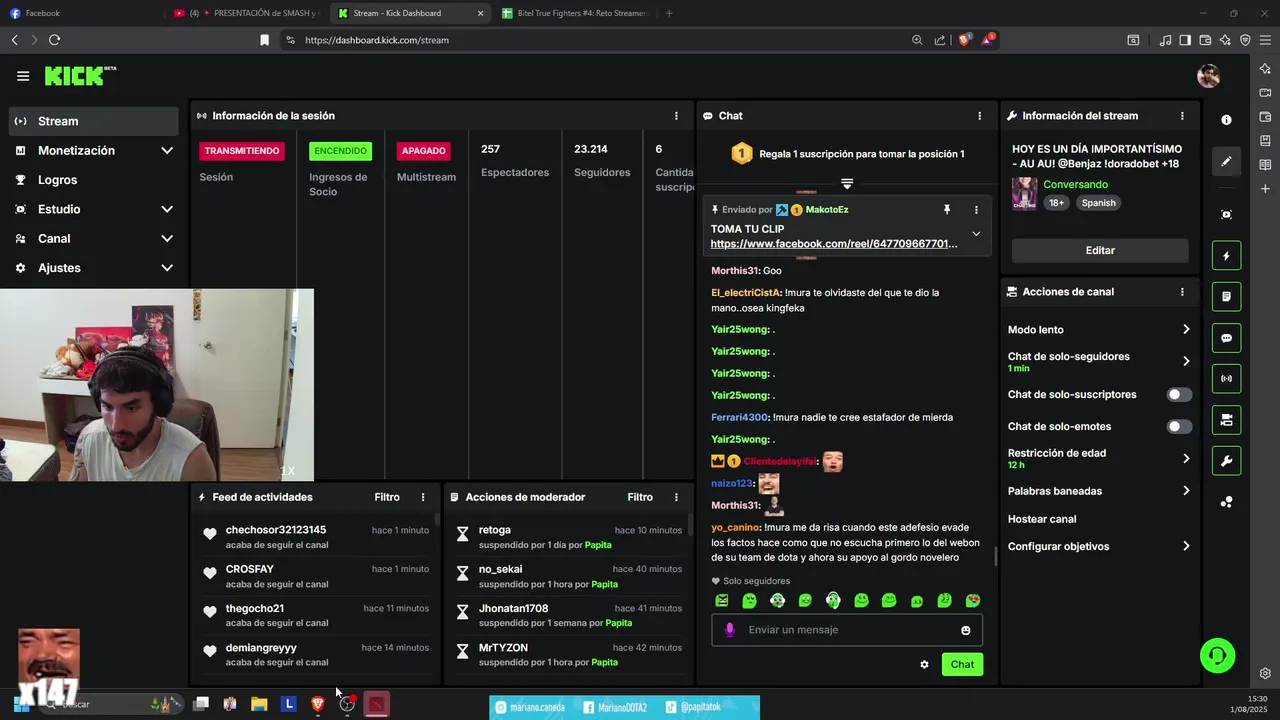This screenshot has width=1280, height=720.
Task: Open Modo lento settings
Action: tap(1099, 330)
